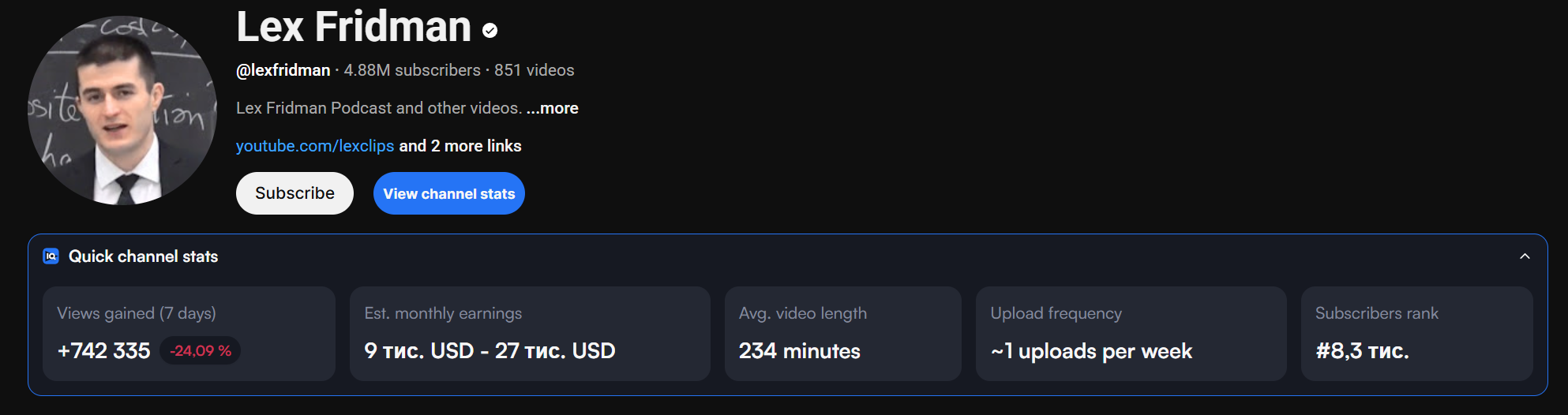Click the Views gained (7 days) card

click(189, 333)
